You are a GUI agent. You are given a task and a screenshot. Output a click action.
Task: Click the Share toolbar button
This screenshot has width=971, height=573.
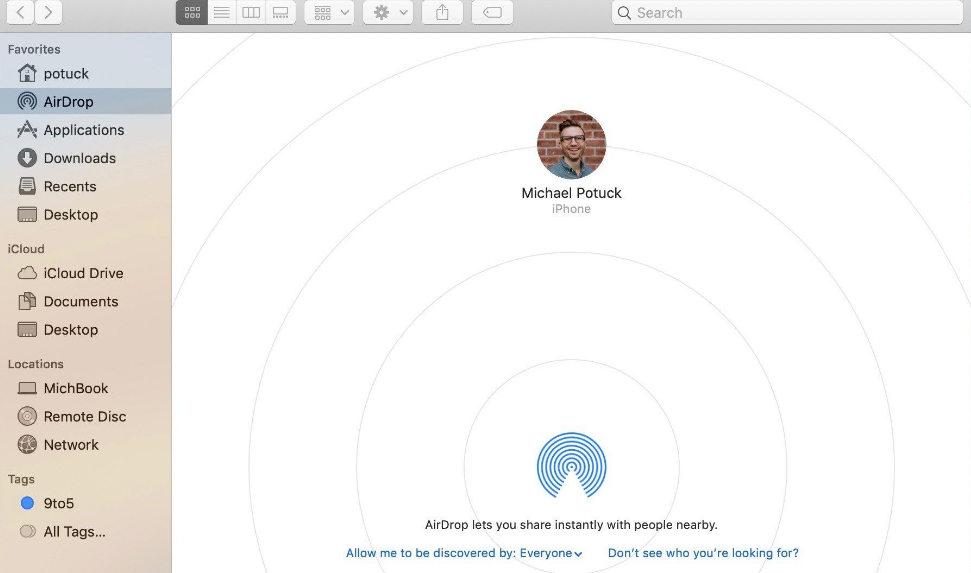point(442,12)
